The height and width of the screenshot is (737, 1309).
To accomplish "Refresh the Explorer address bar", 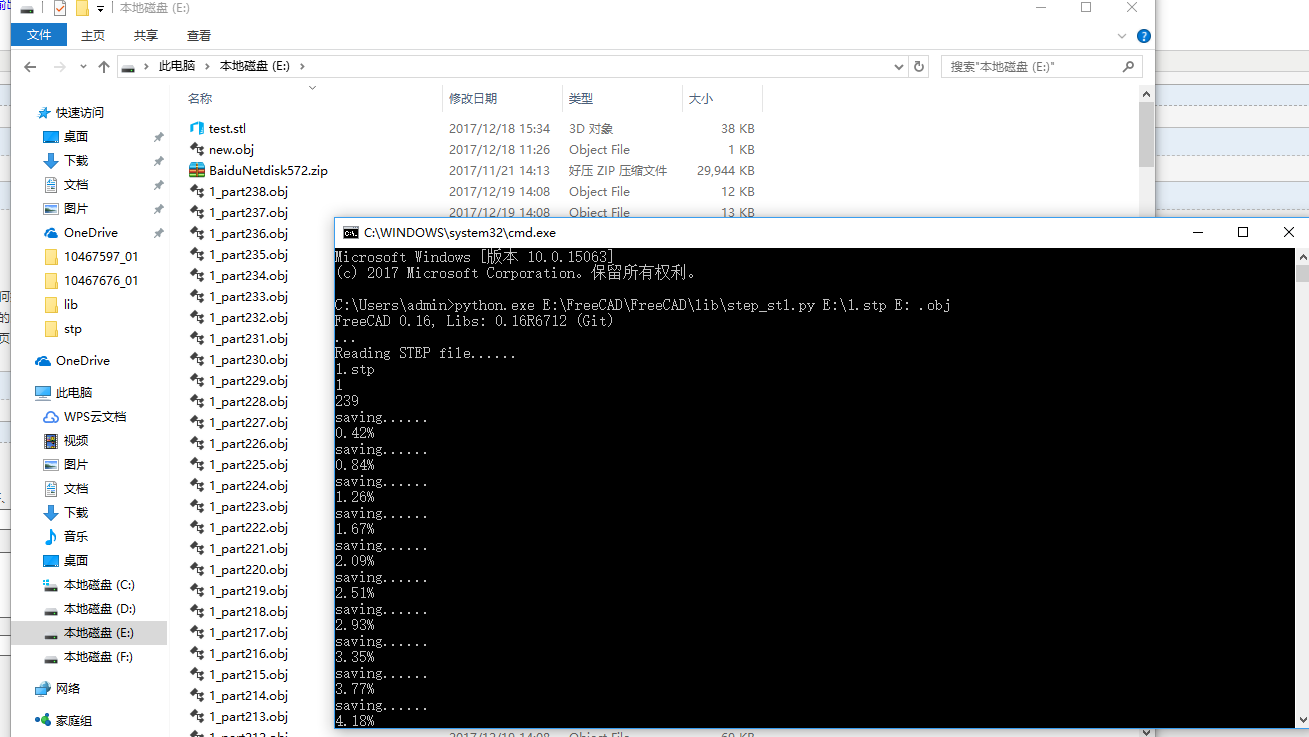I will [919, 66].
